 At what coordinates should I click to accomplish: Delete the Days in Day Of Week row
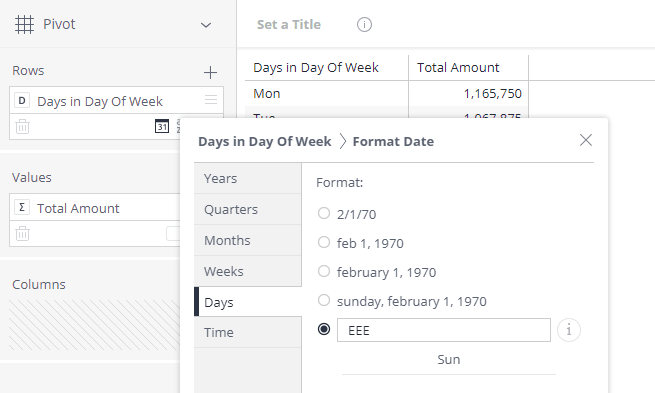click(23, 126)
